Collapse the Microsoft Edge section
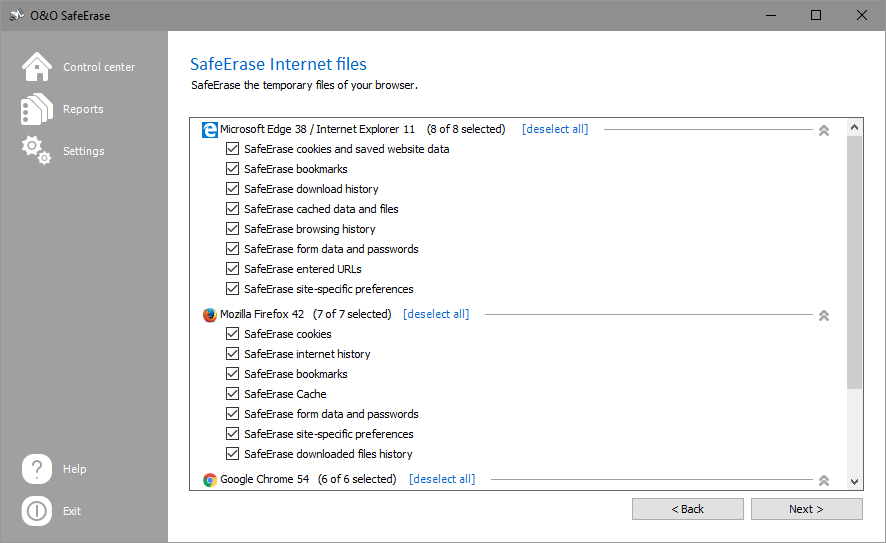This screenshot has height=543, width=886. click(824, 130)
